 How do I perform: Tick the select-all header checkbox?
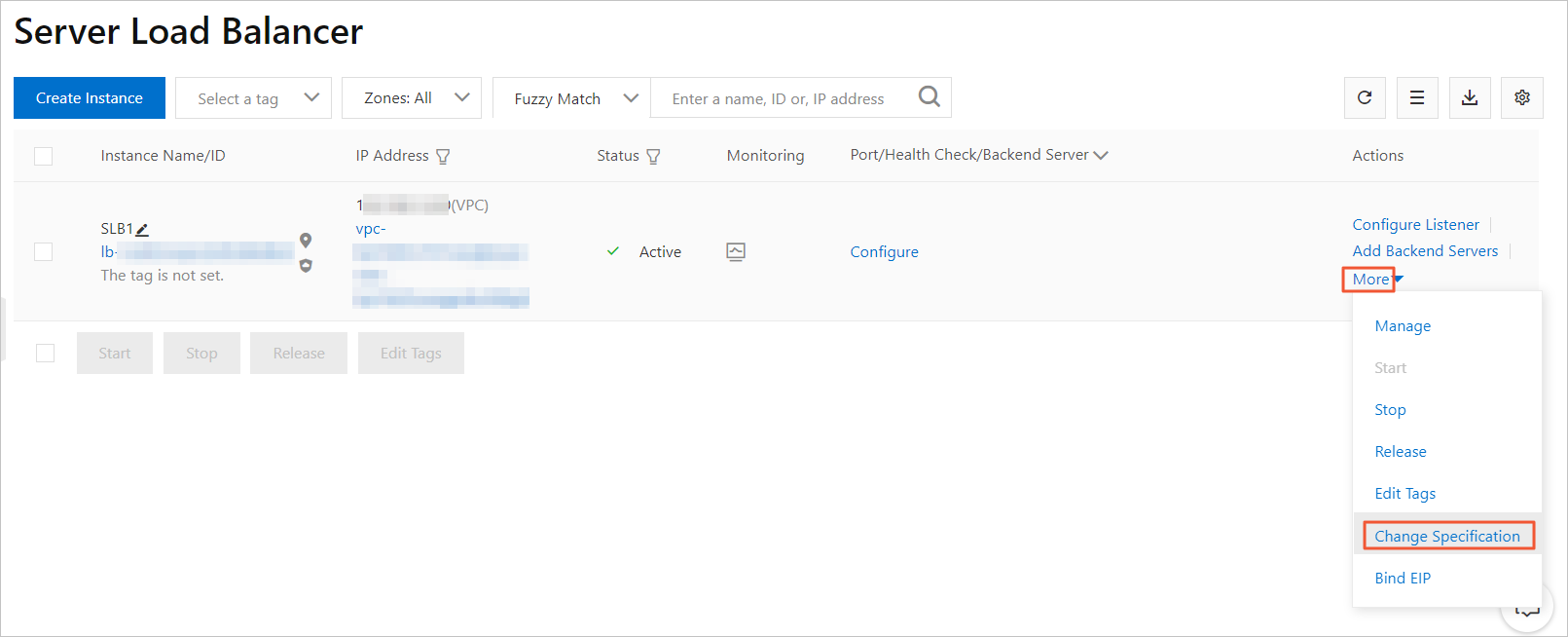pos(44,156)
